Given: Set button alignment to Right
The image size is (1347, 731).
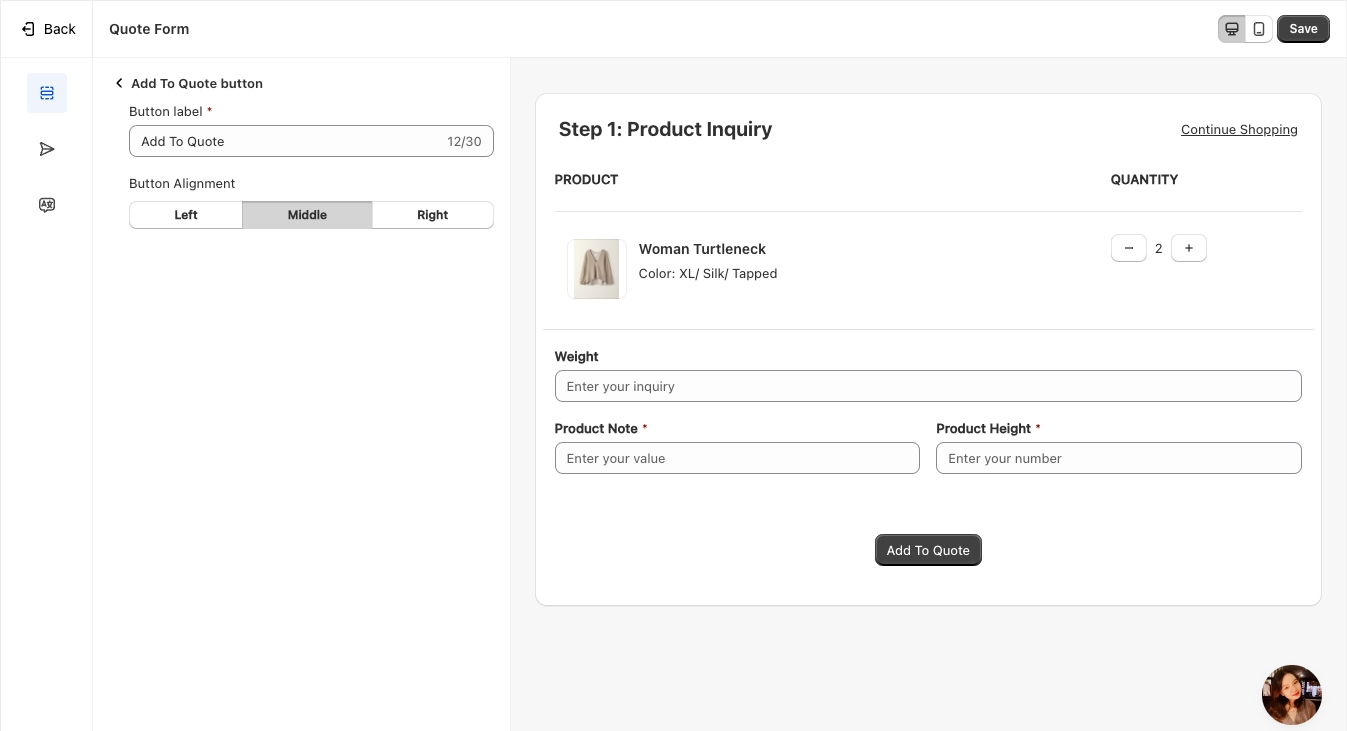Looking at the screenshot, I should (432, 215).
